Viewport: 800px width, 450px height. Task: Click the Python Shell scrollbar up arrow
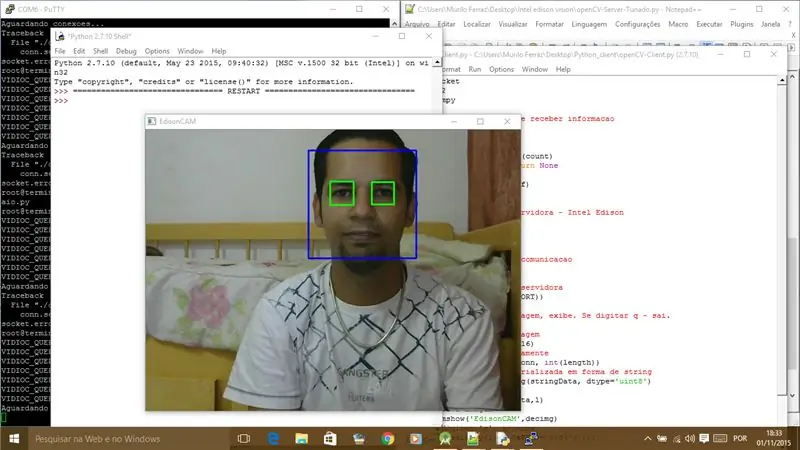pos(437,62)
